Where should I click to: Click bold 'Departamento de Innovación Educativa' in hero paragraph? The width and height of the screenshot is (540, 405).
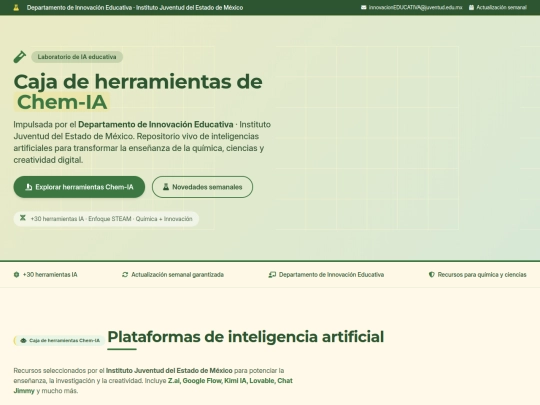point(156,124)
